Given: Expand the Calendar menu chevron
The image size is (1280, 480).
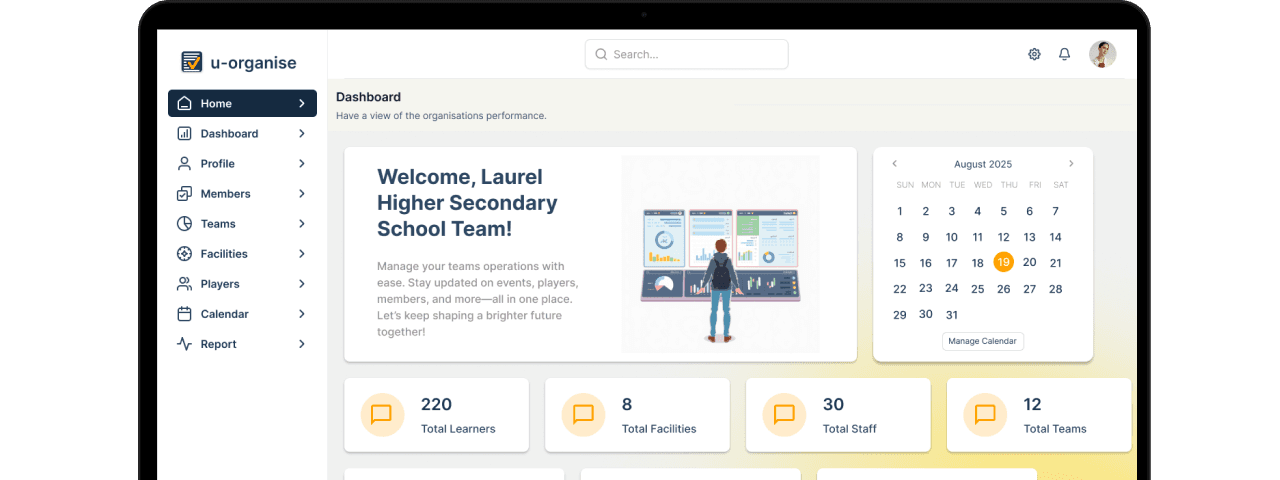Looking at the screenshot, I should [x=302, y=313].
